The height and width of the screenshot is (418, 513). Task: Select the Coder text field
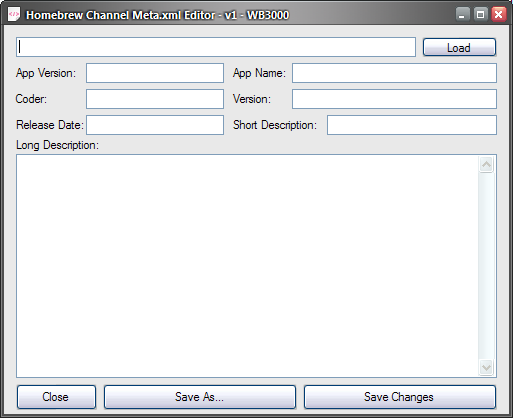pos(155,99)
